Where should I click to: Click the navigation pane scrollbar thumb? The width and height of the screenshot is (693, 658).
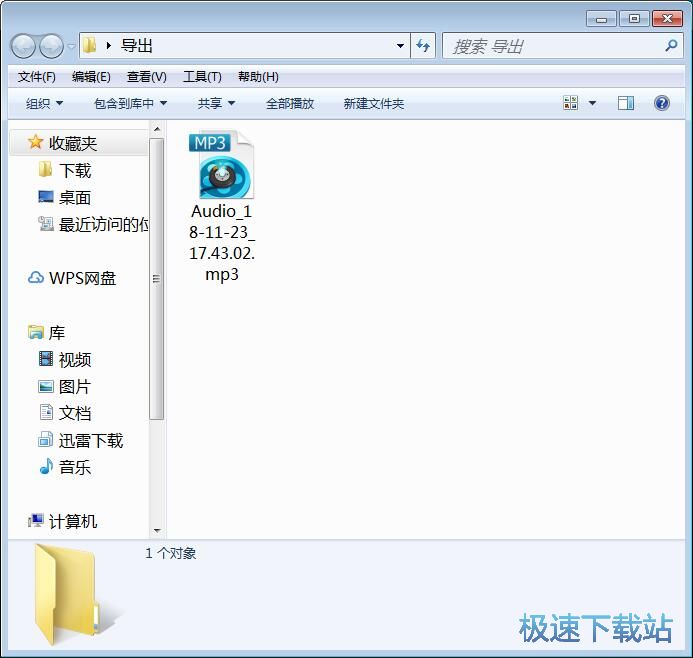pos(156,279)
